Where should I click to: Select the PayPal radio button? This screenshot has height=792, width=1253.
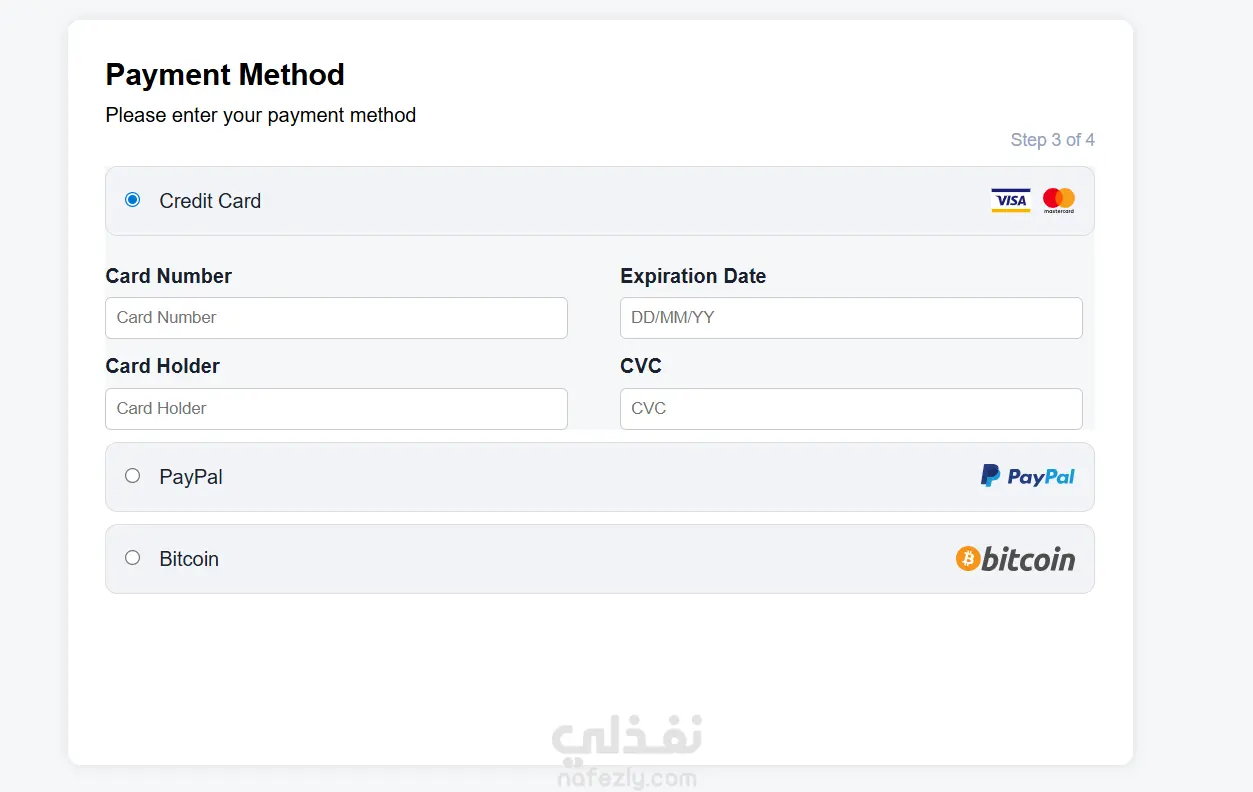click(132, 476)
